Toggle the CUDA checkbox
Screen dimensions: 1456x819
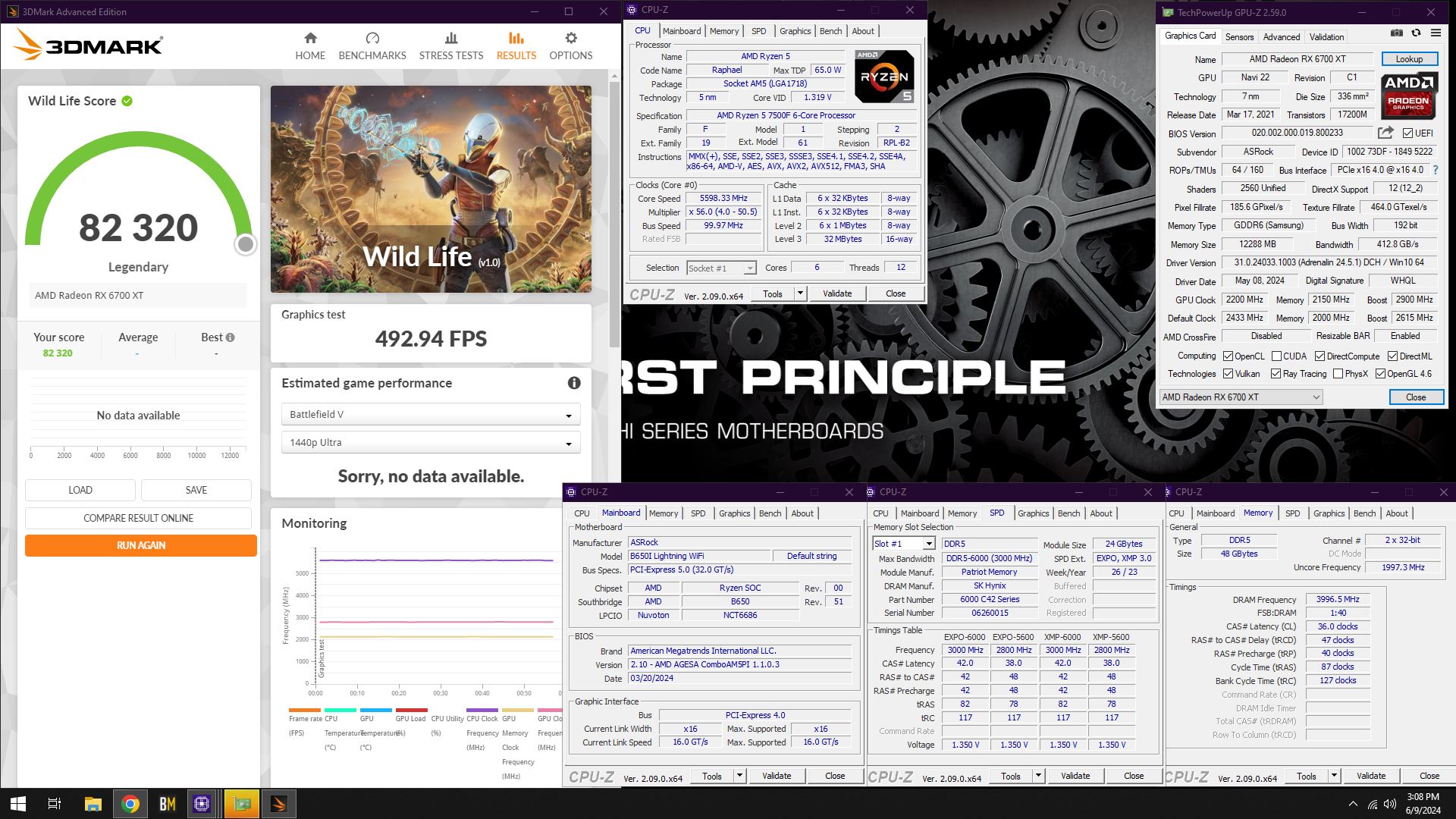1276,356
